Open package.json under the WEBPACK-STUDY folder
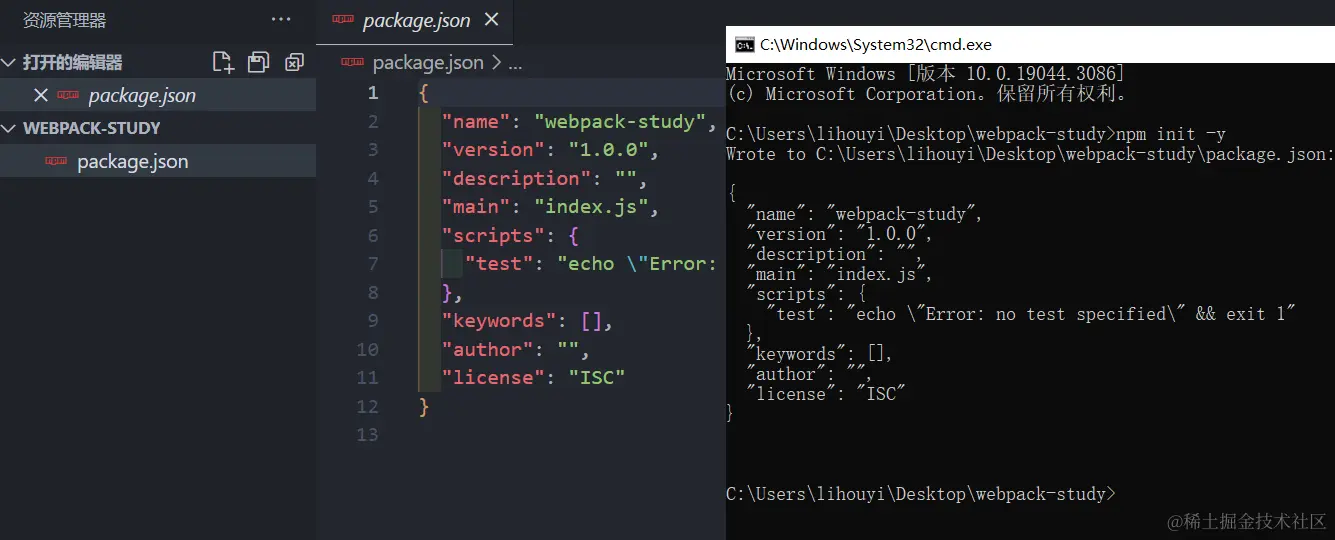Image resolution: width=1335 pixels, height=540 pixels. pos(158,161)
